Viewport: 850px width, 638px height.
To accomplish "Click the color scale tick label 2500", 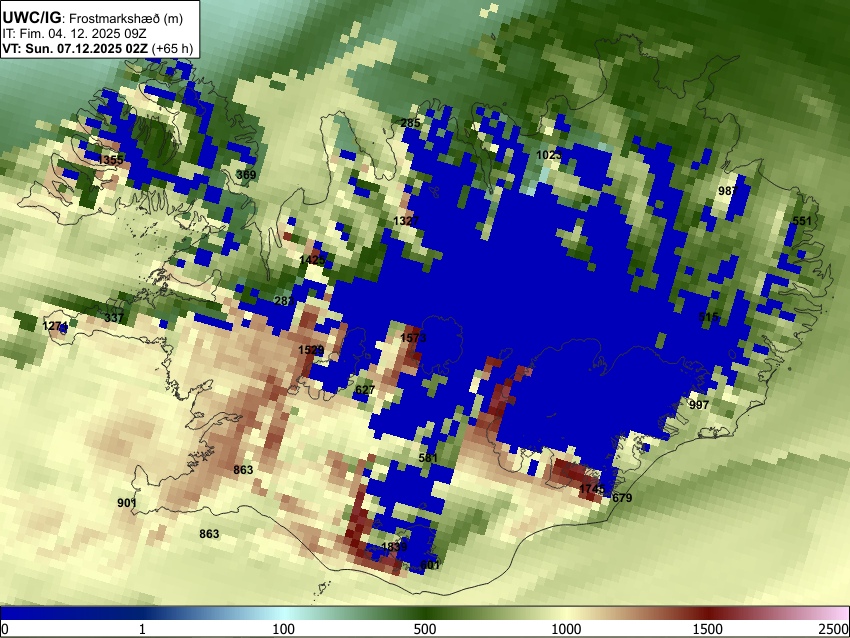I will click(834, 629).
